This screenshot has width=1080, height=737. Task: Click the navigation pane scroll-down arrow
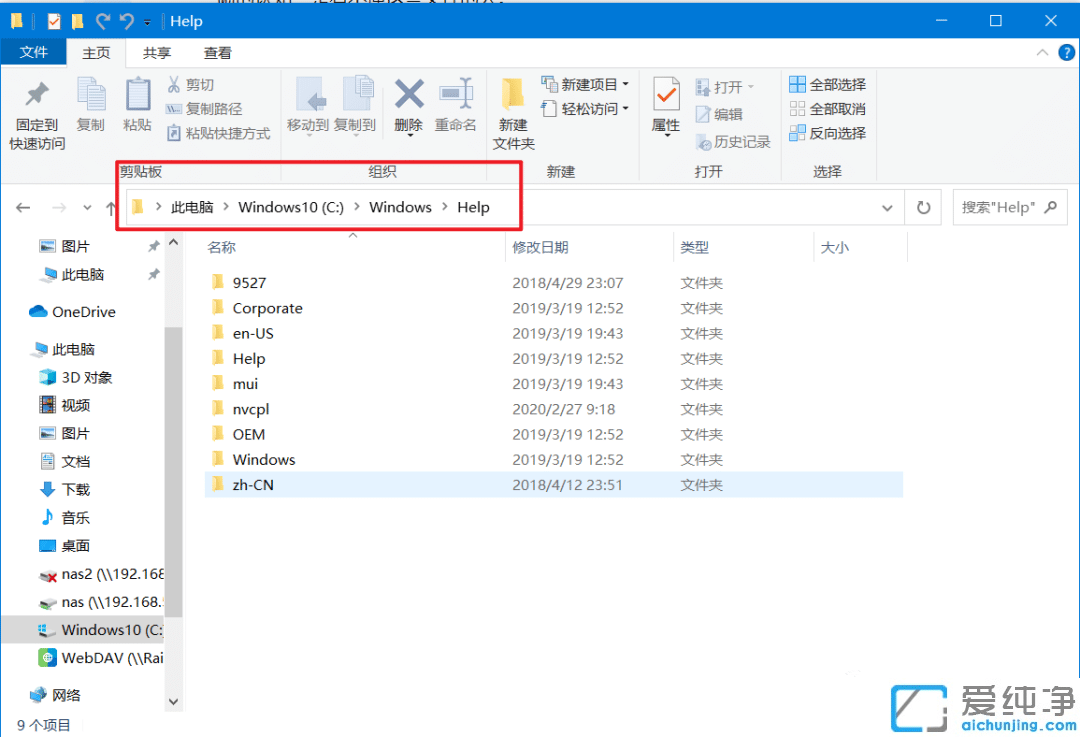click(174, 702)
